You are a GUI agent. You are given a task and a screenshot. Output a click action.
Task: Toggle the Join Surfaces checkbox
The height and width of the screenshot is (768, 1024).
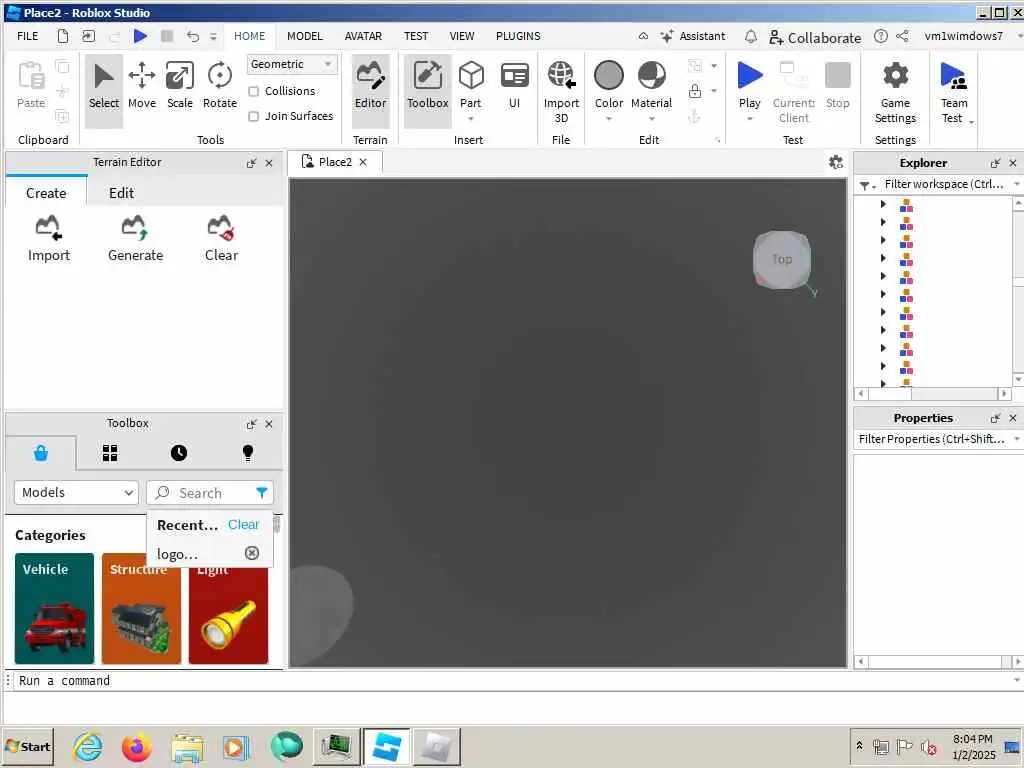pos(254,116)
